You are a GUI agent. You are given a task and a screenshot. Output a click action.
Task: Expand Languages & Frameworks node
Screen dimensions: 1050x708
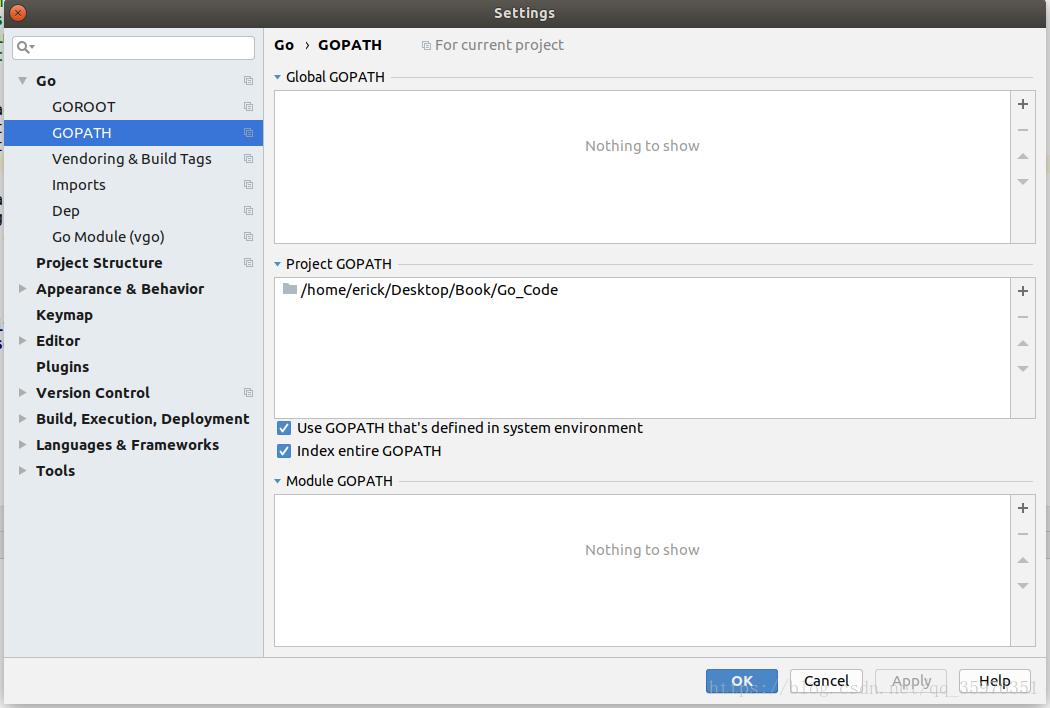pos(22,445)
